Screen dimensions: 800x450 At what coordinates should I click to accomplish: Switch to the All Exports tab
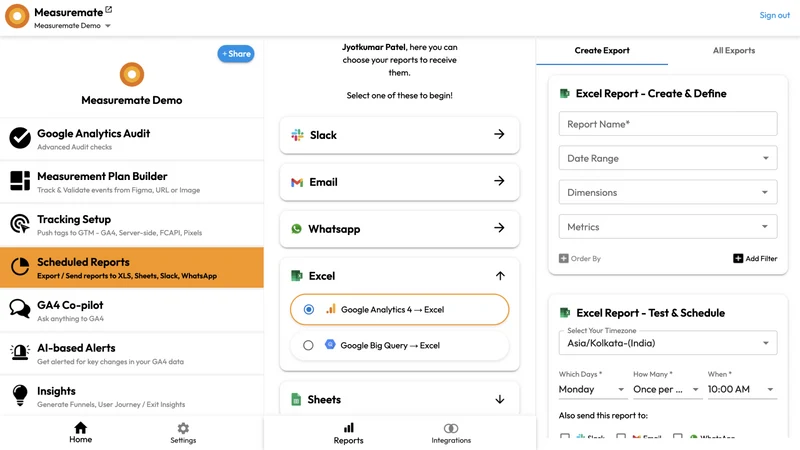734,51
